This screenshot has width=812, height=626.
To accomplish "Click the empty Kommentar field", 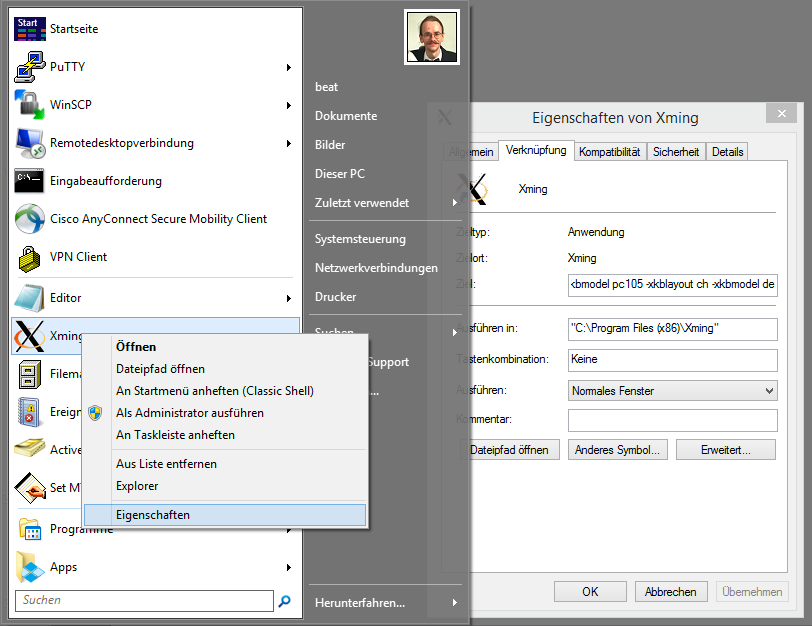I will click(x=673, y=420).
